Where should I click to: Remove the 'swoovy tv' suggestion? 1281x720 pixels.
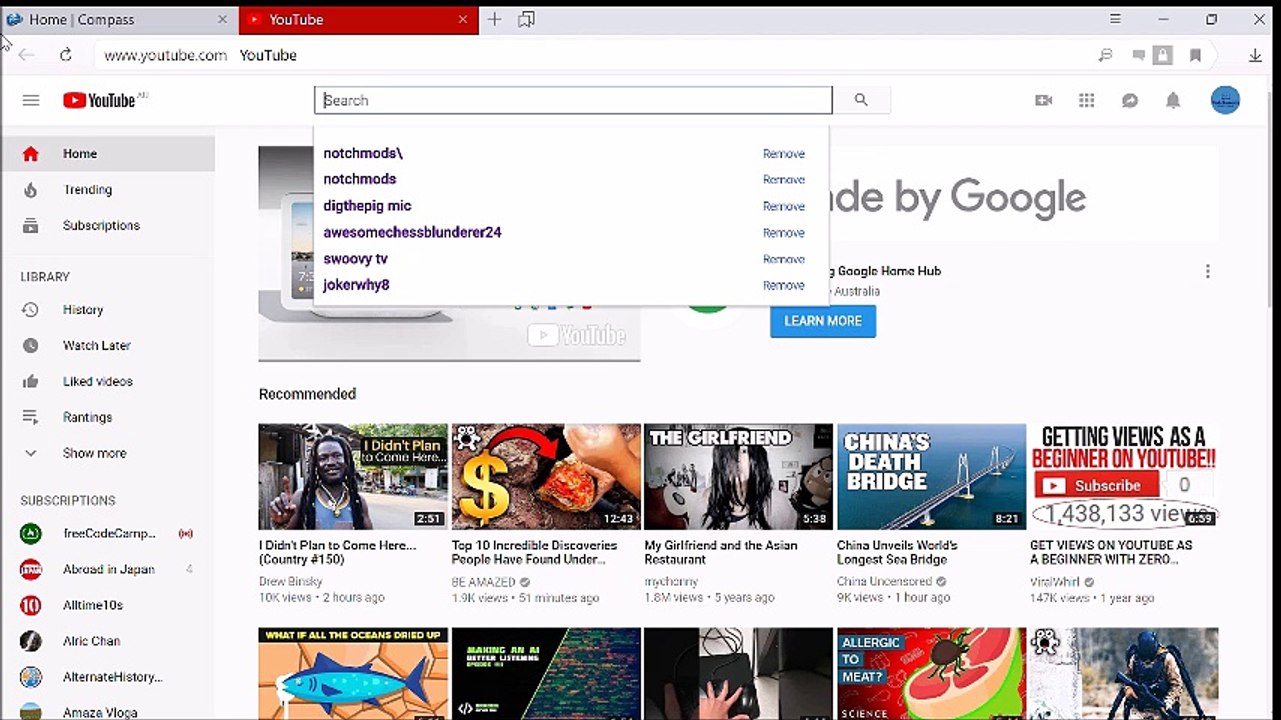point(784,259)
